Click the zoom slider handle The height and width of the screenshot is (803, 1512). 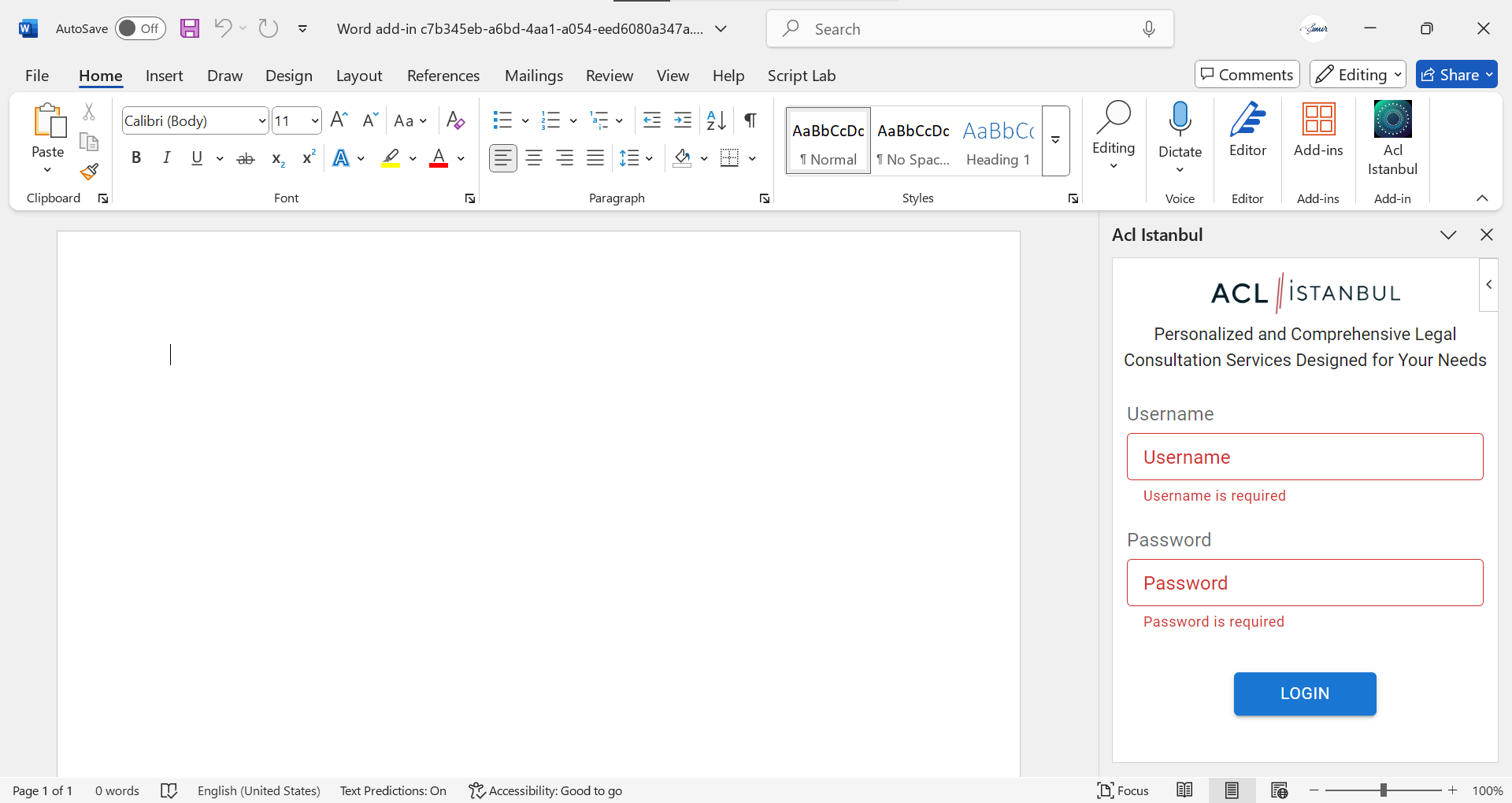tap(1383, 790)
